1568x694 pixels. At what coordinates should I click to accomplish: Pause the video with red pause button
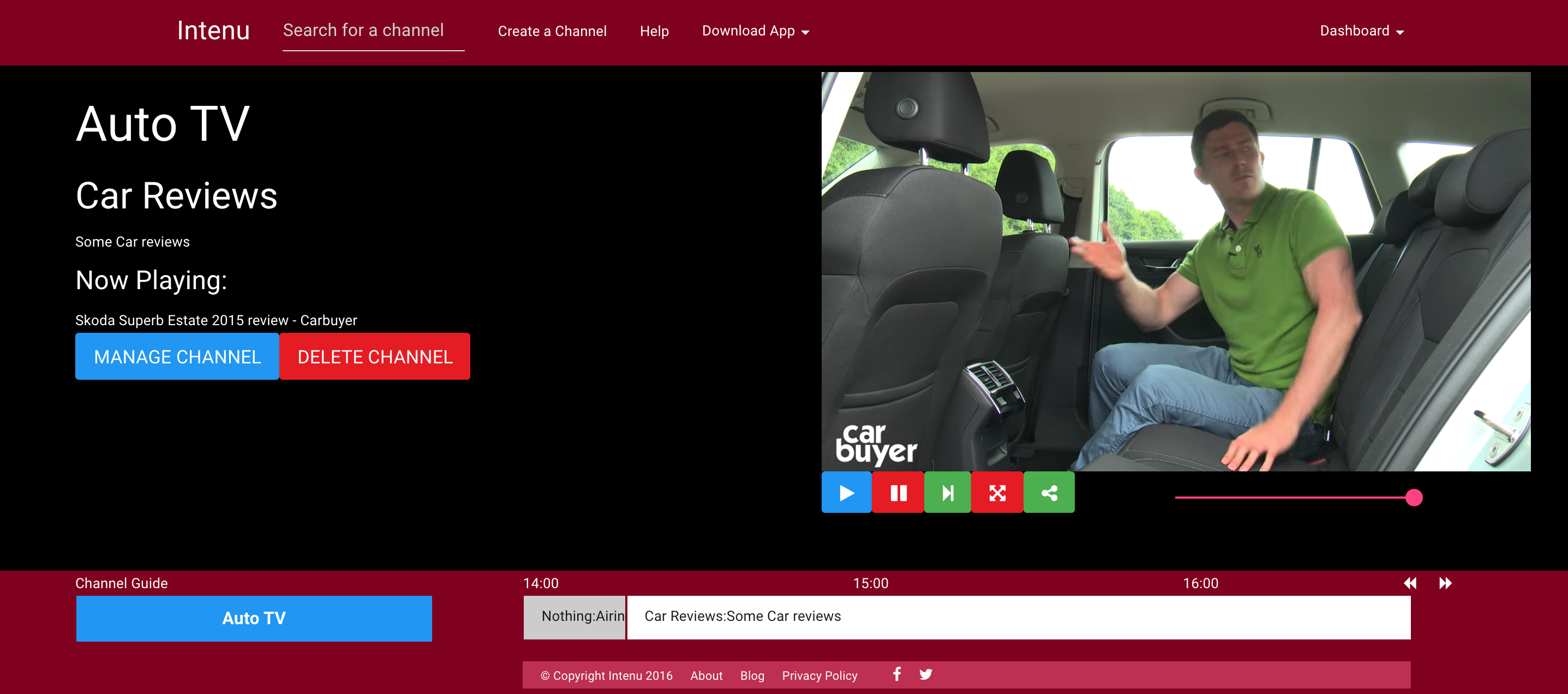point(898,493)
